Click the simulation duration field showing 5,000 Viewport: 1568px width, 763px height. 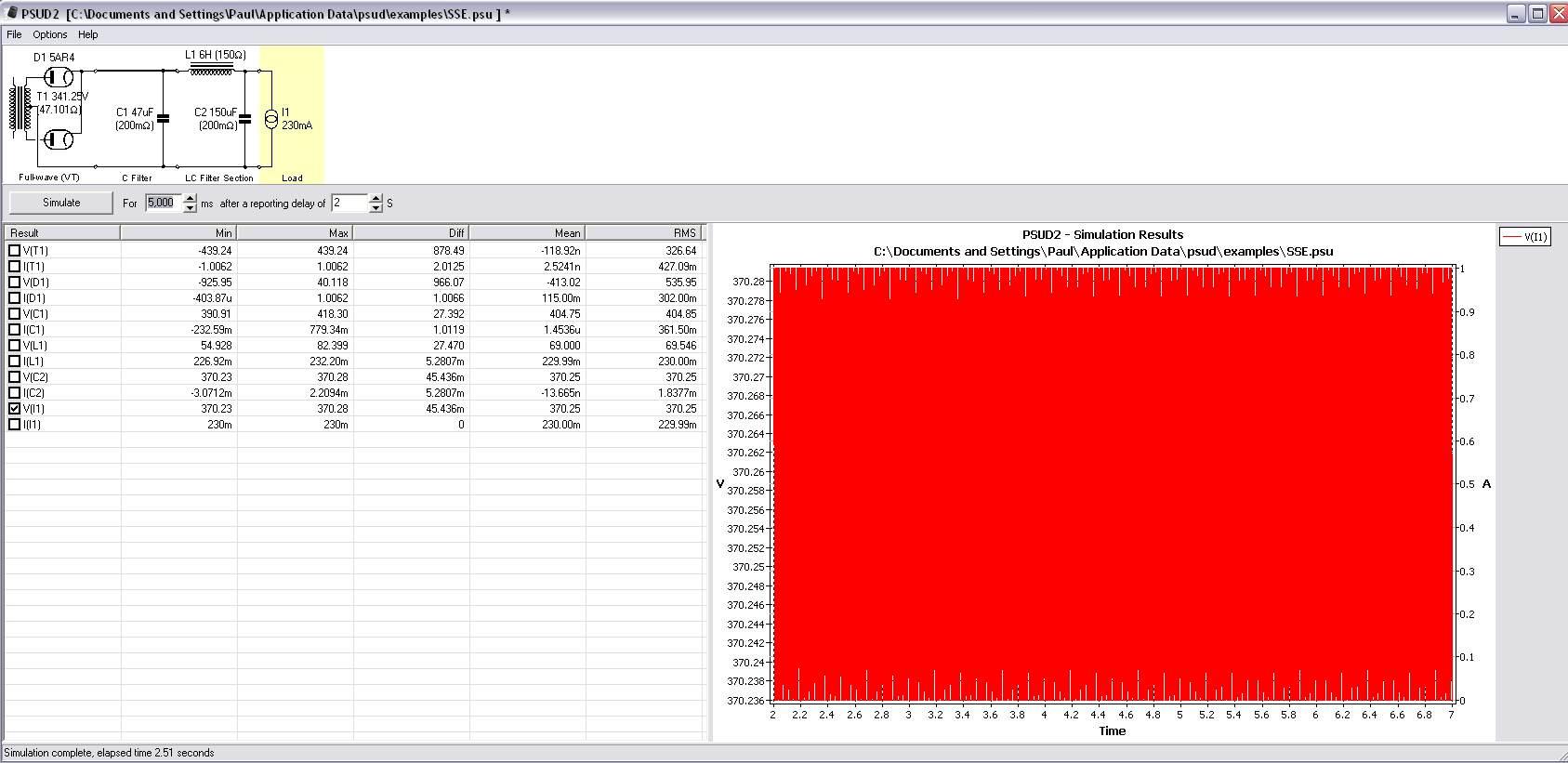[x=165, y=203]
